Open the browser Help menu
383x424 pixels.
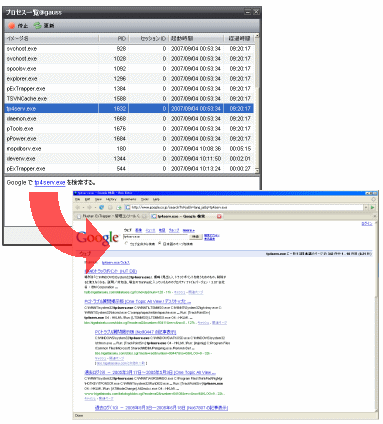tap(156, 199)
